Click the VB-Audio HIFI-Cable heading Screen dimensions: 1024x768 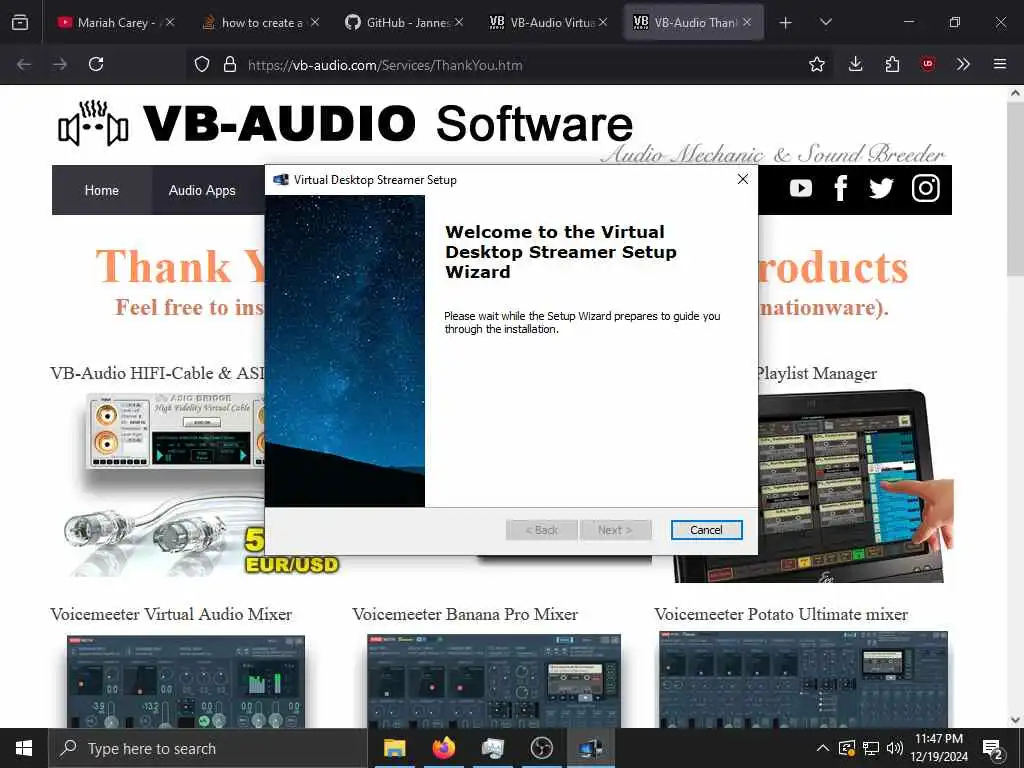157,373
